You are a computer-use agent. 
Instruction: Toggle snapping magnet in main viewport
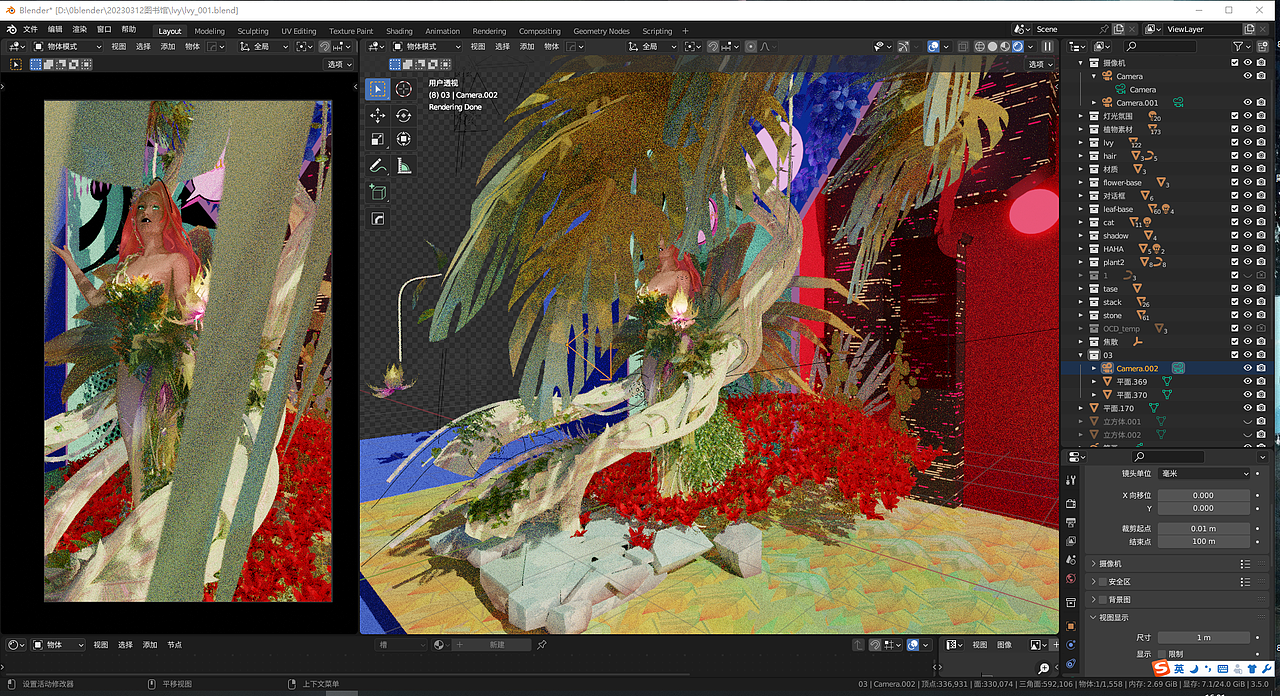(713, 46)
